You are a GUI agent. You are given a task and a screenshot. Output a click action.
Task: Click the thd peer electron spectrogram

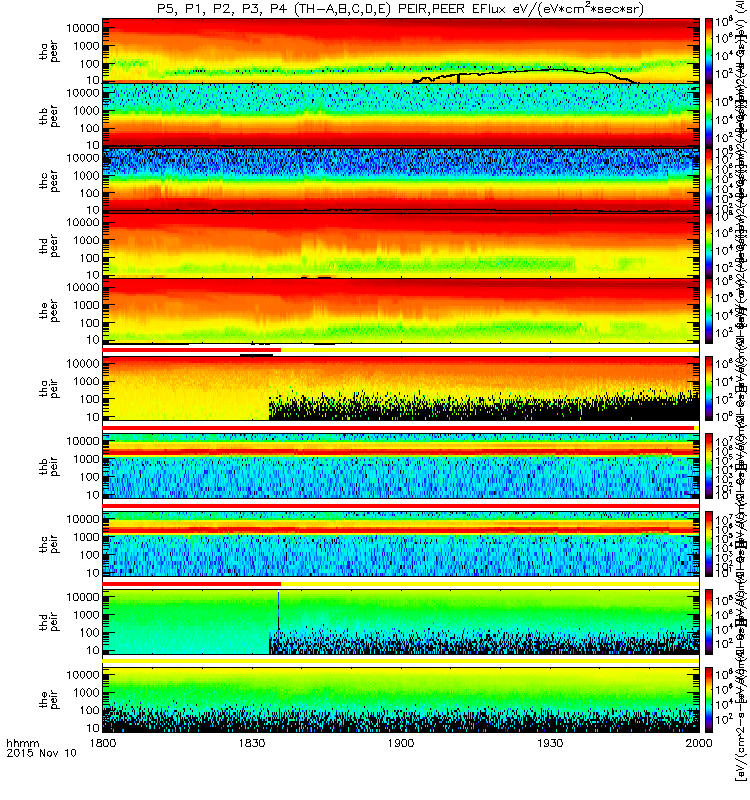401,245
